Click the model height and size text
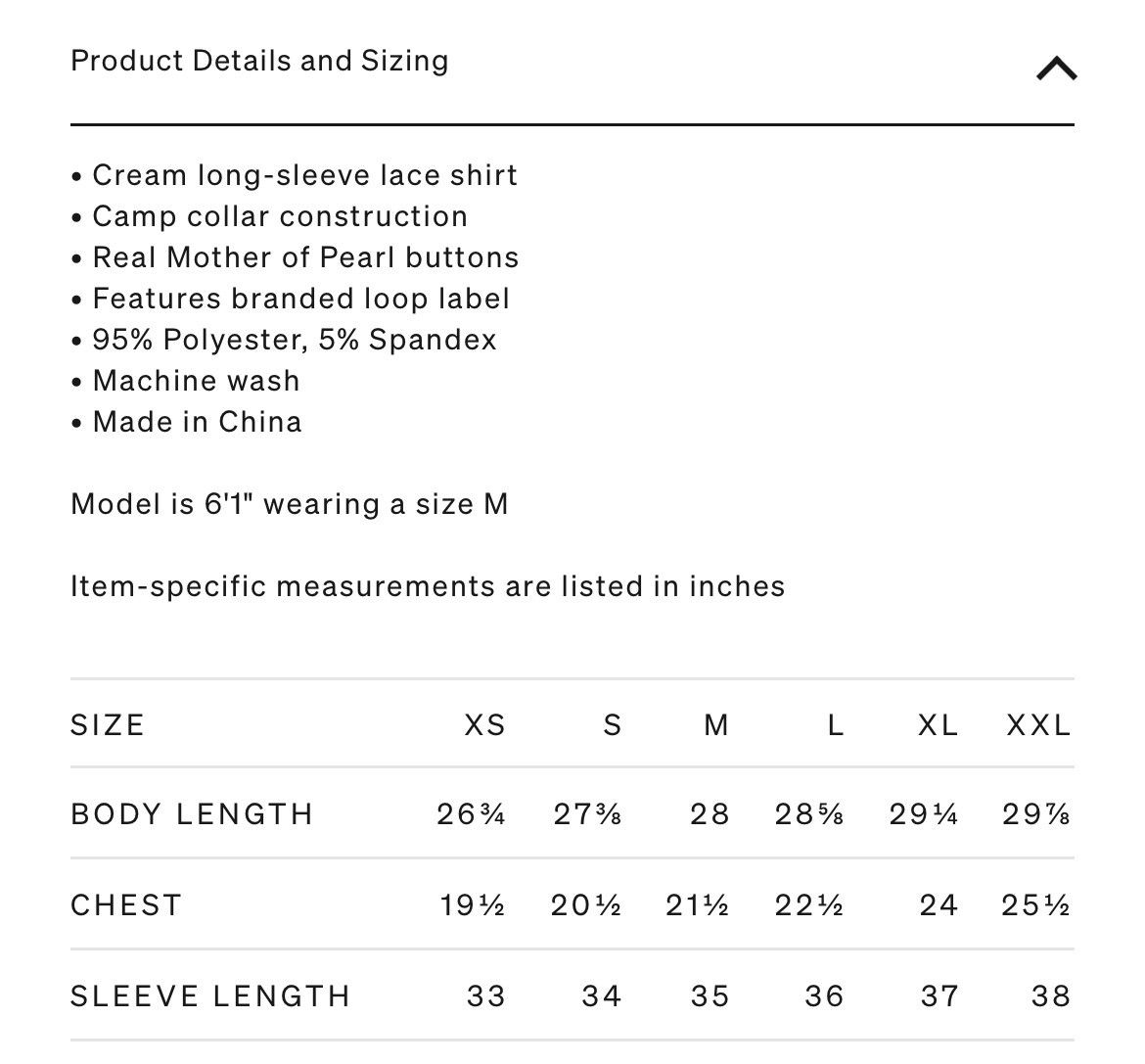Screen dimensions: 1145x1064 [289, 505]
